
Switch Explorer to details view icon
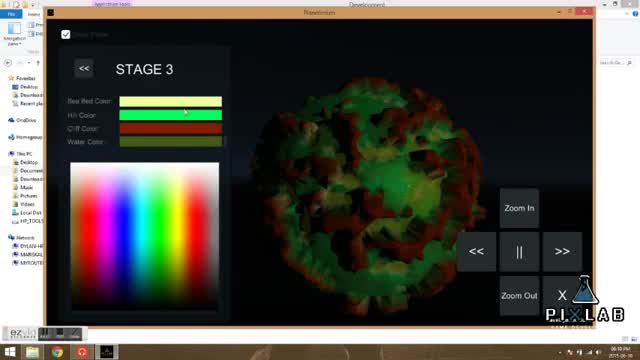click(x=625, y=339)
